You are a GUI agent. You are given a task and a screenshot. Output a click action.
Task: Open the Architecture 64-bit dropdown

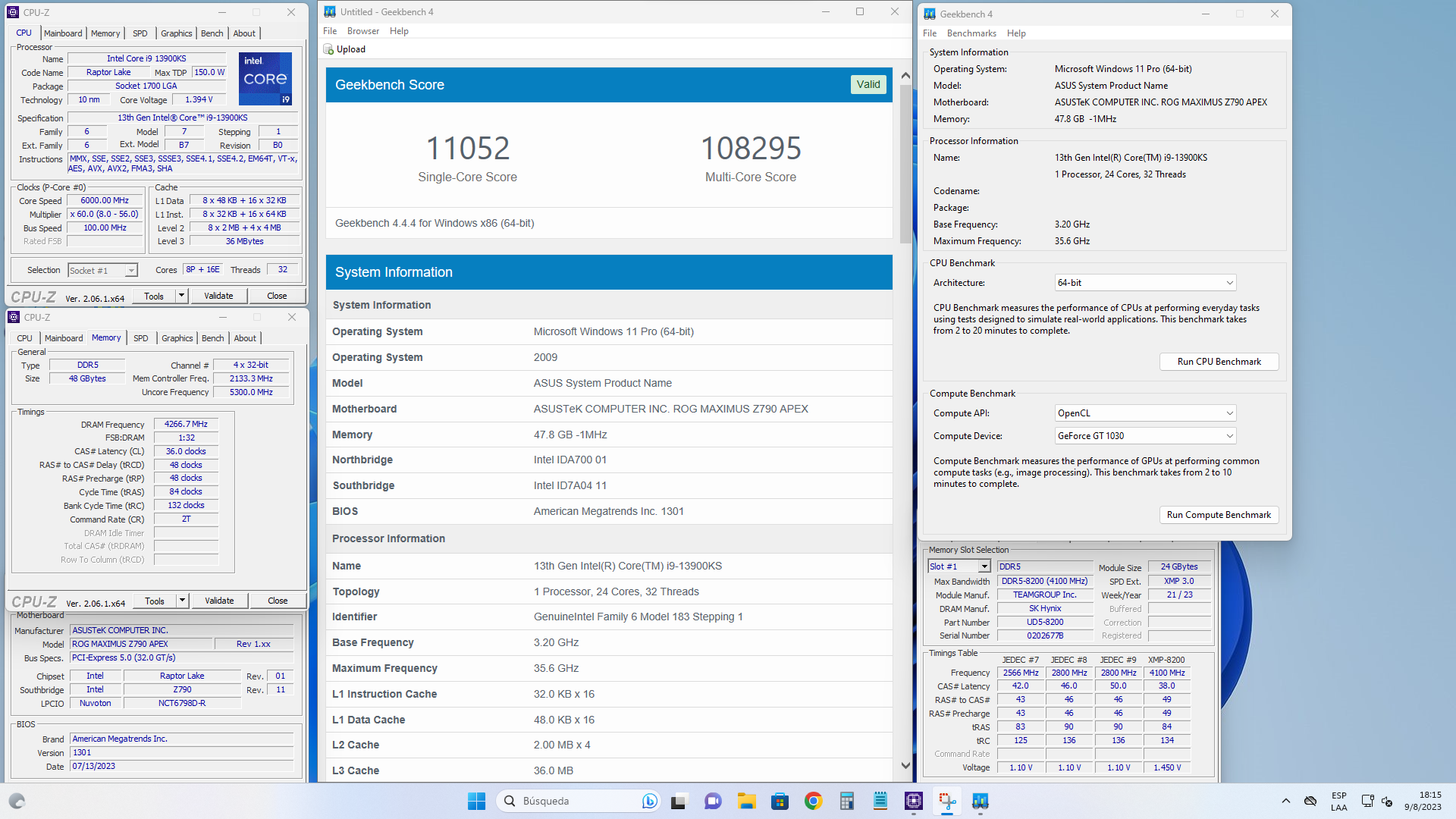[x=1145, y=283]
